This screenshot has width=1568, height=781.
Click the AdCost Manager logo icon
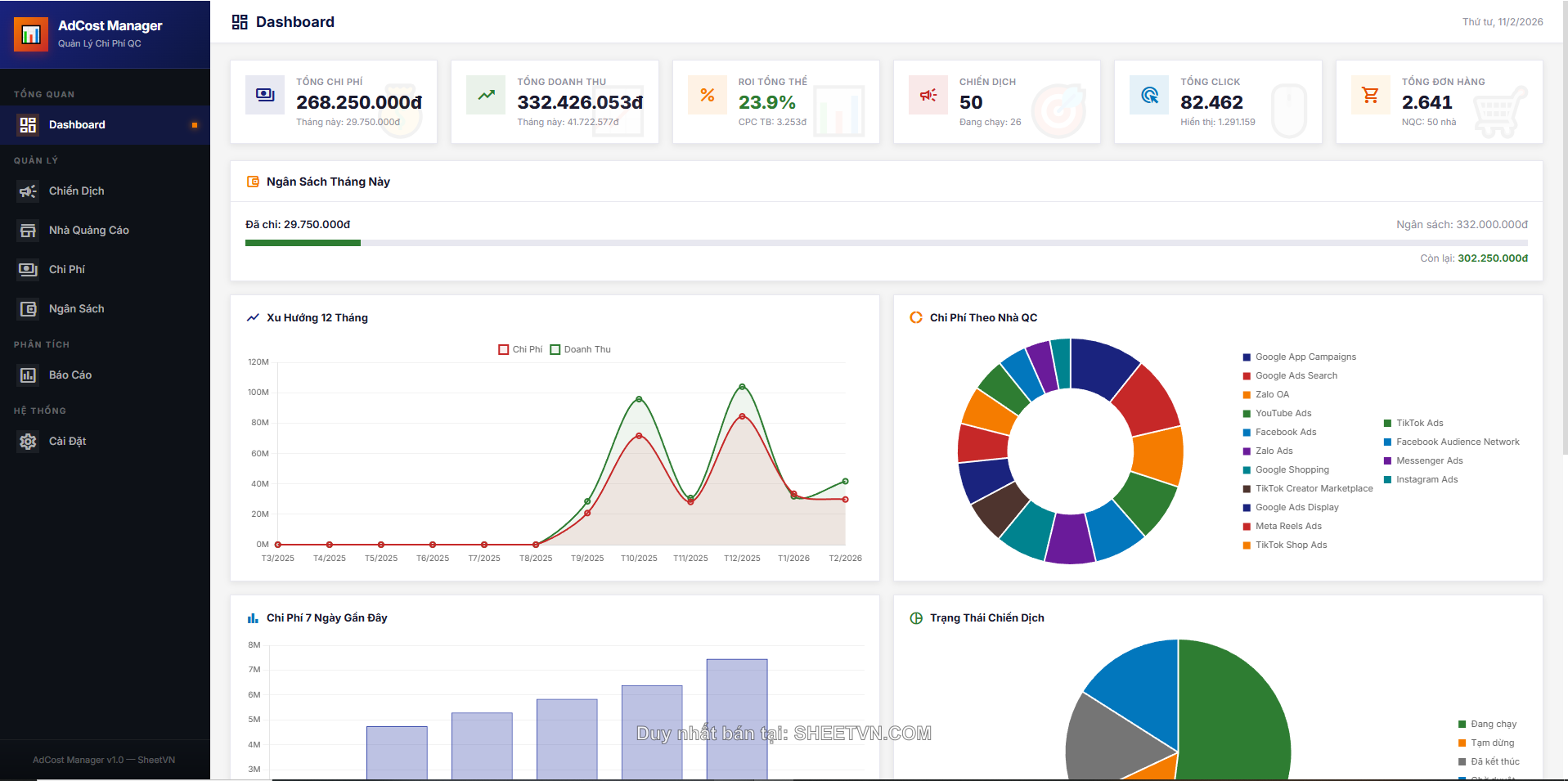click(x=31, y=34)
